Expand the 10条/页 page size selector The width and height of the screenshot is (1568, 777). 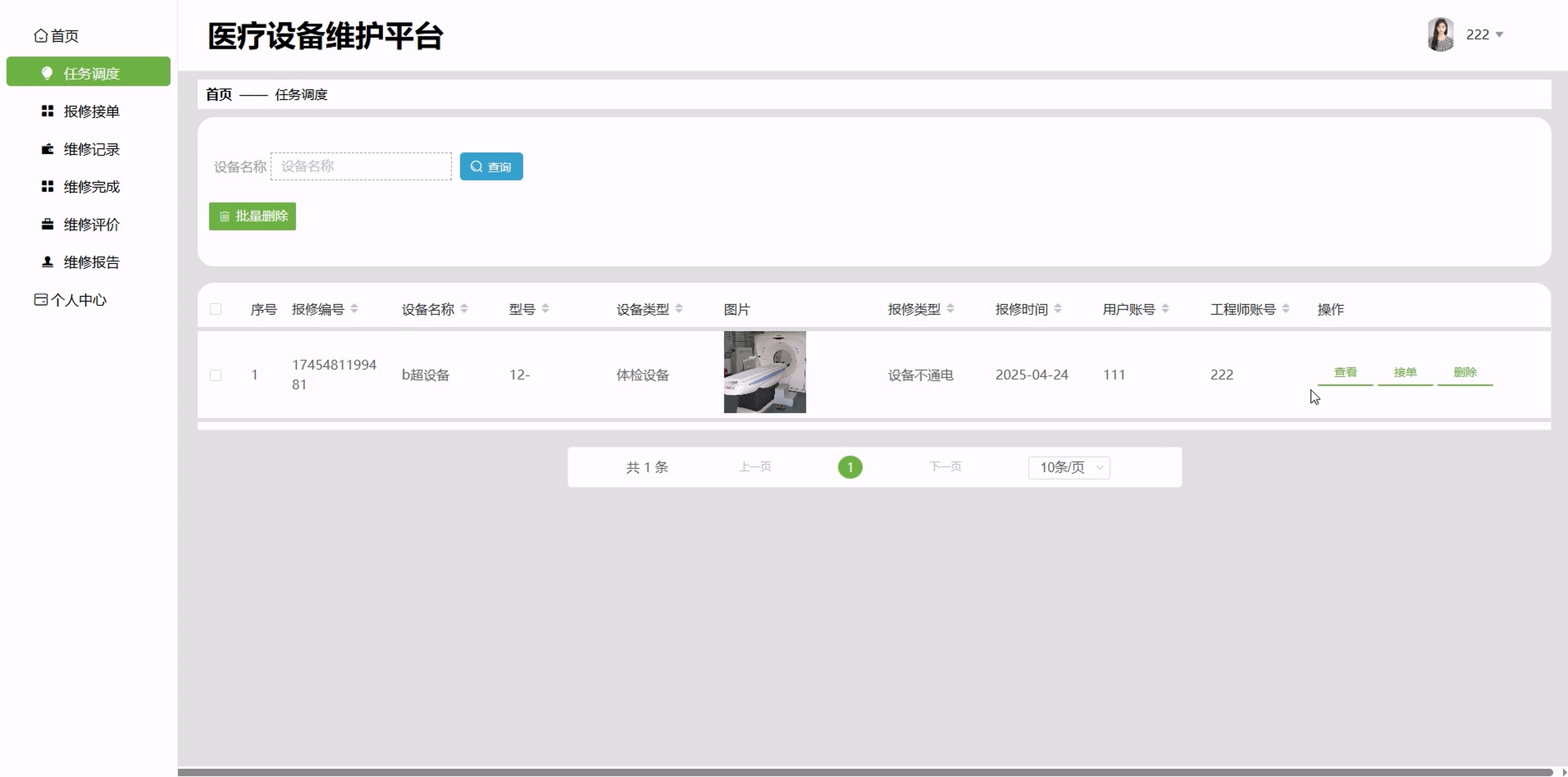(x=1069, y=468)
